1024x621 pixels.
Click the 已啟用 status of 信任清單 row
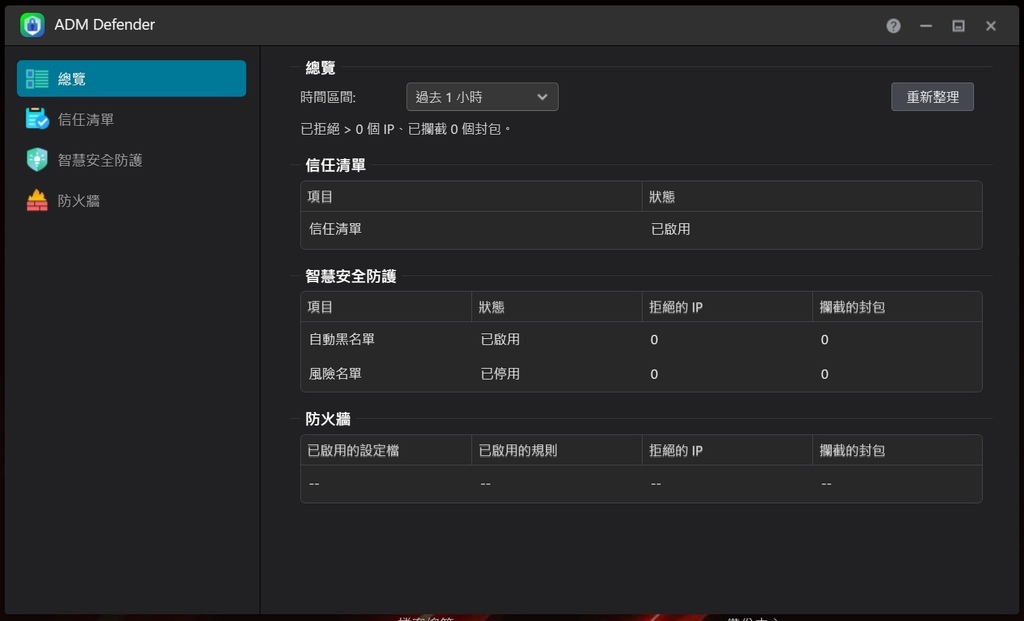671,229
